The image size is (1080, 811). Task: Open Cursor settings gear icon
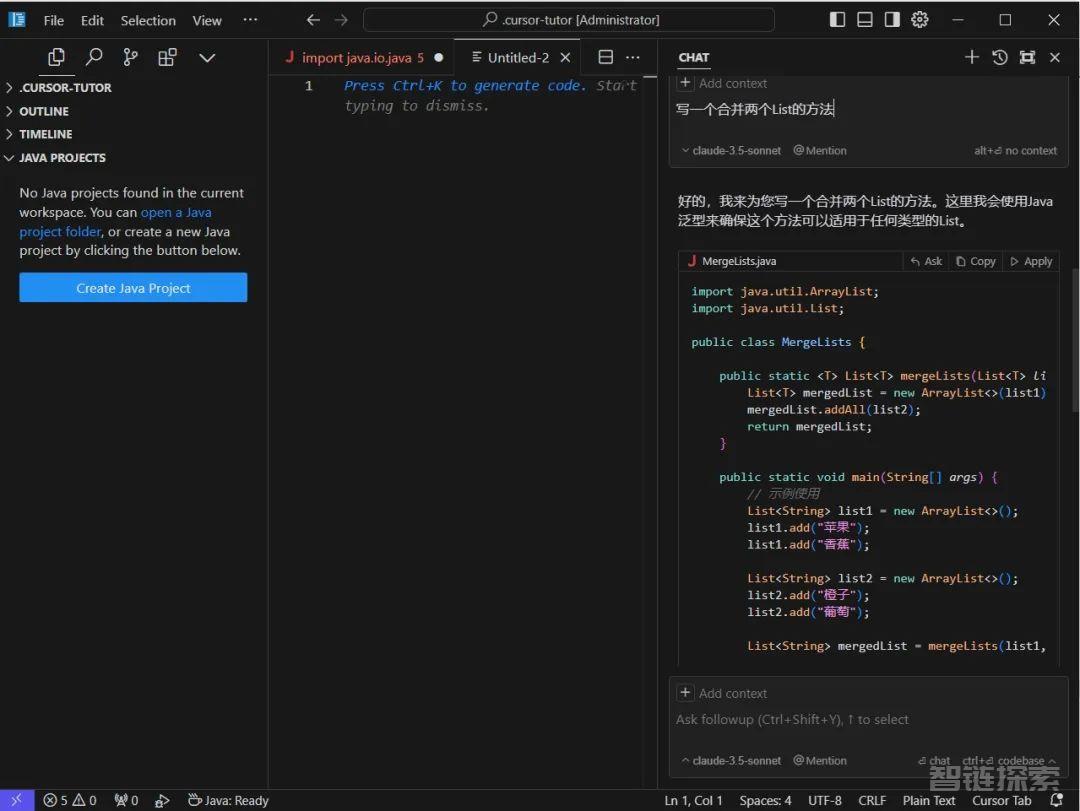[920, 20]
